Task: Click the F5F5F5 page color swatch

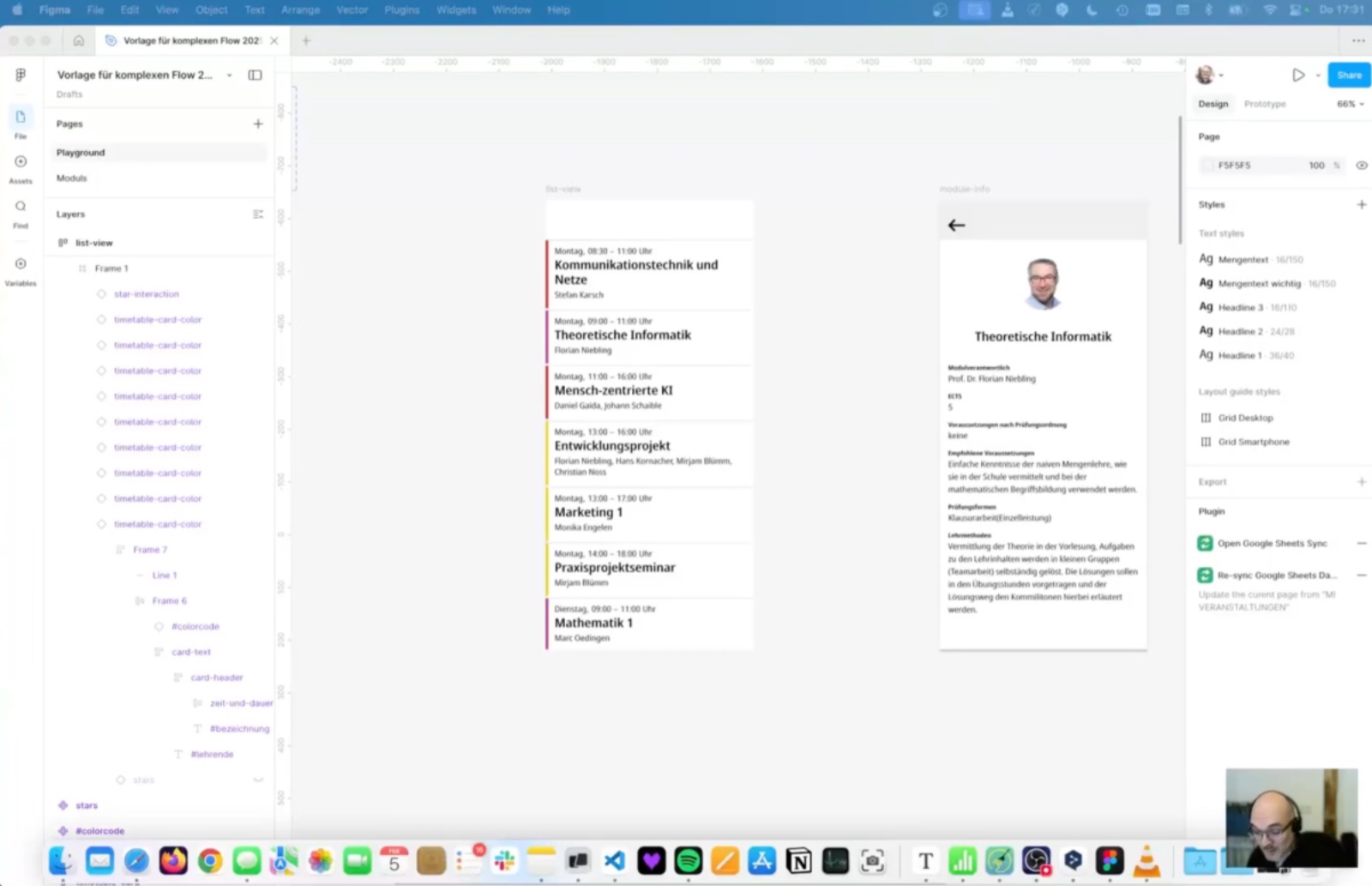Action: click(x=1208, y=166)
